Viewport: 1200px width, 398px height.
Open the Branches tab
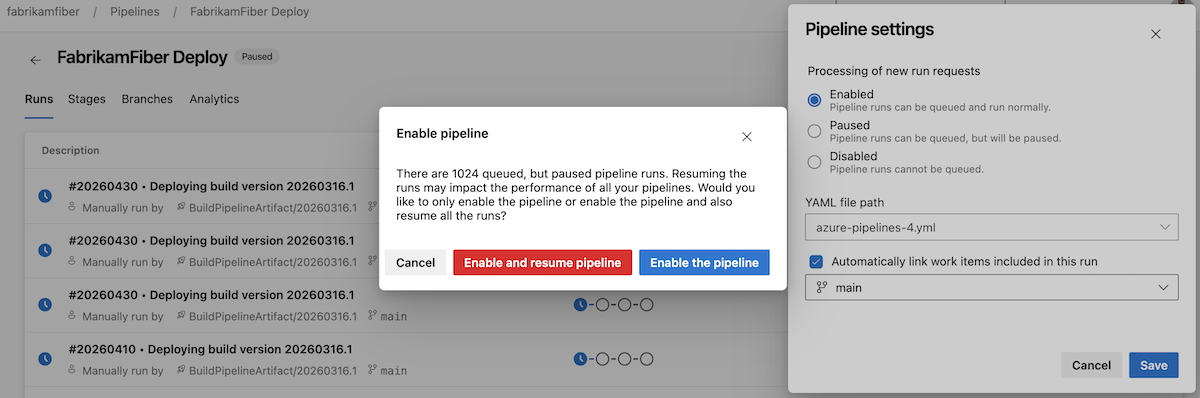[147, 99]
